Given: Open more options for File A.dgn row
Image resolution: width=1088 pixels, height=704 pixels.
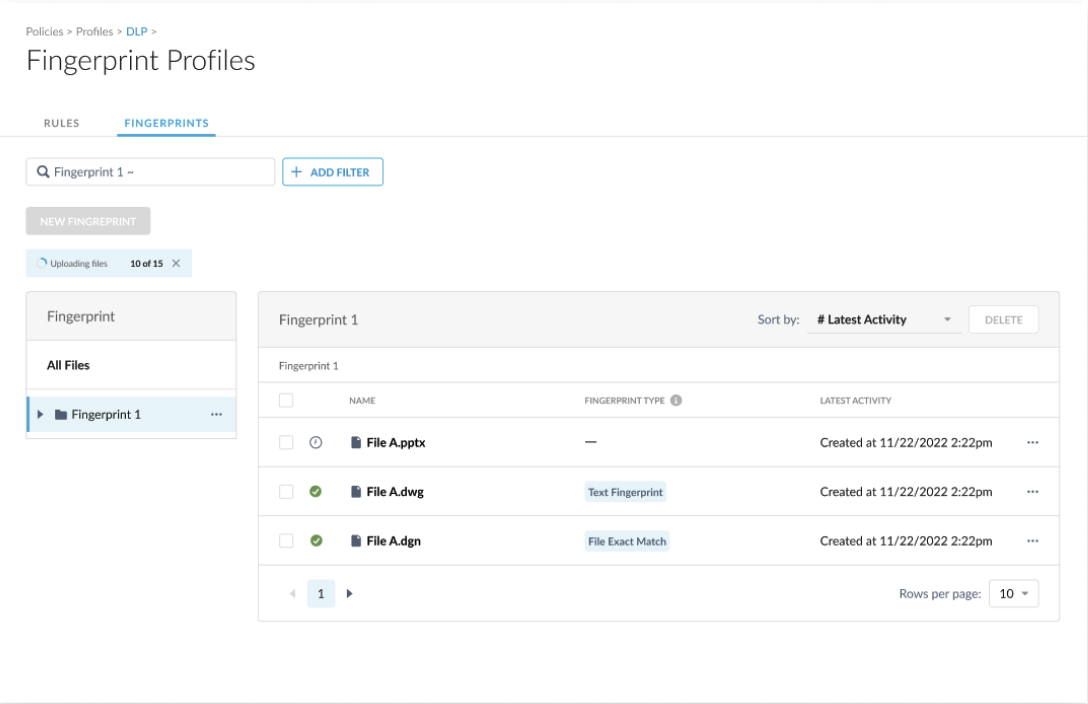Looking at the screenshot, I should [1032, 541].
